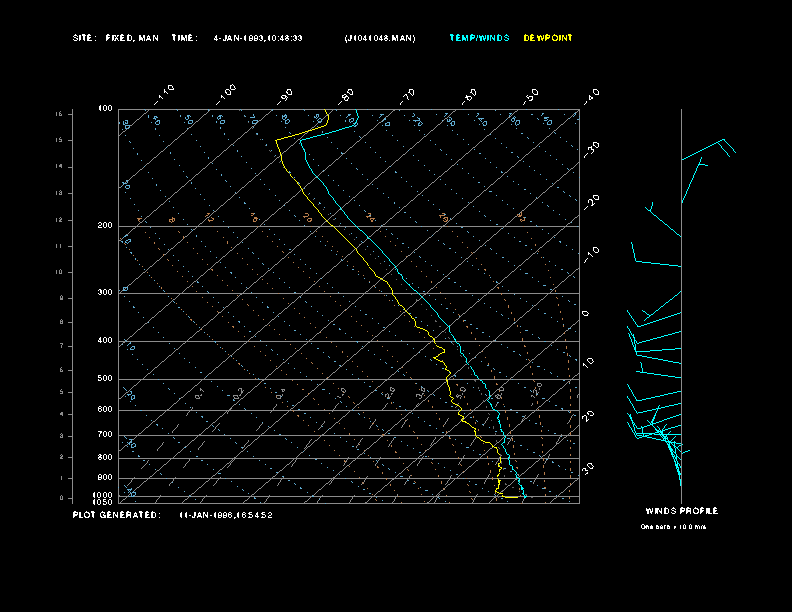Select the 'FIXED, MAN' site name
The height and width of the screenshot is (612, 792).
132,38
